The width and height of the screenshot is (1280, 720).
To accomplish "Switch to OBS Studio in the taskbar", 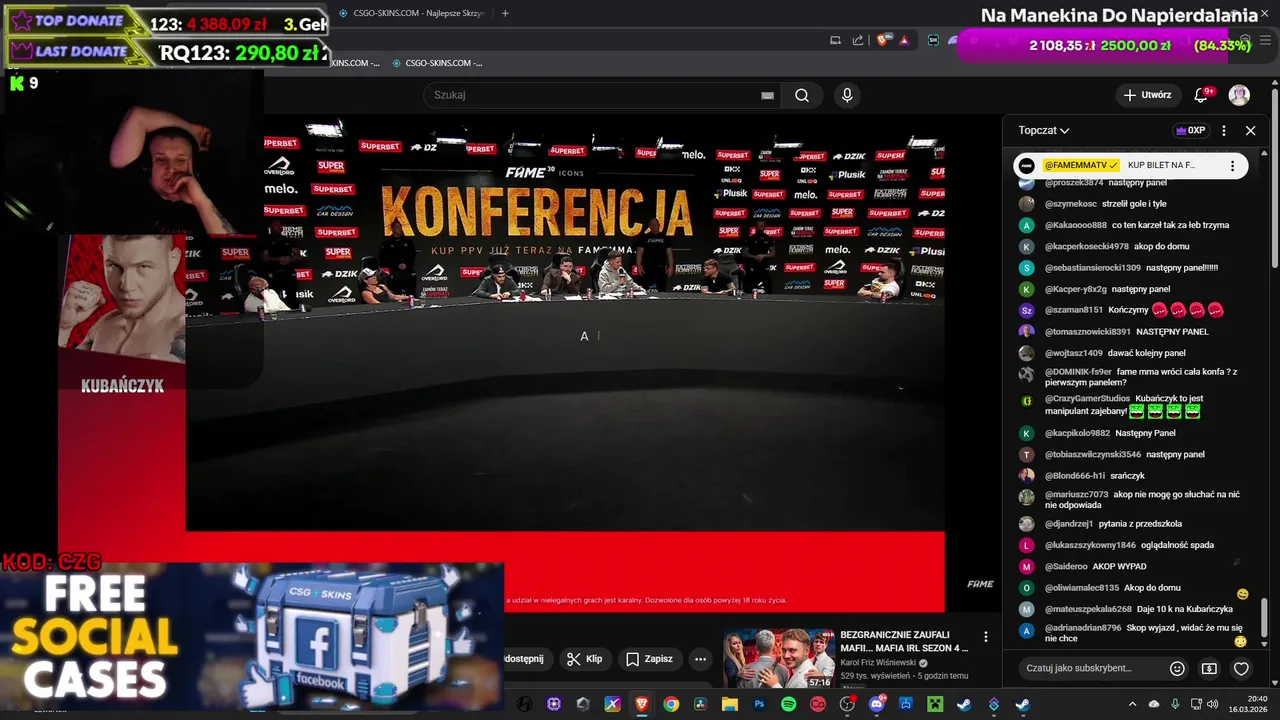I will (847, 704).
